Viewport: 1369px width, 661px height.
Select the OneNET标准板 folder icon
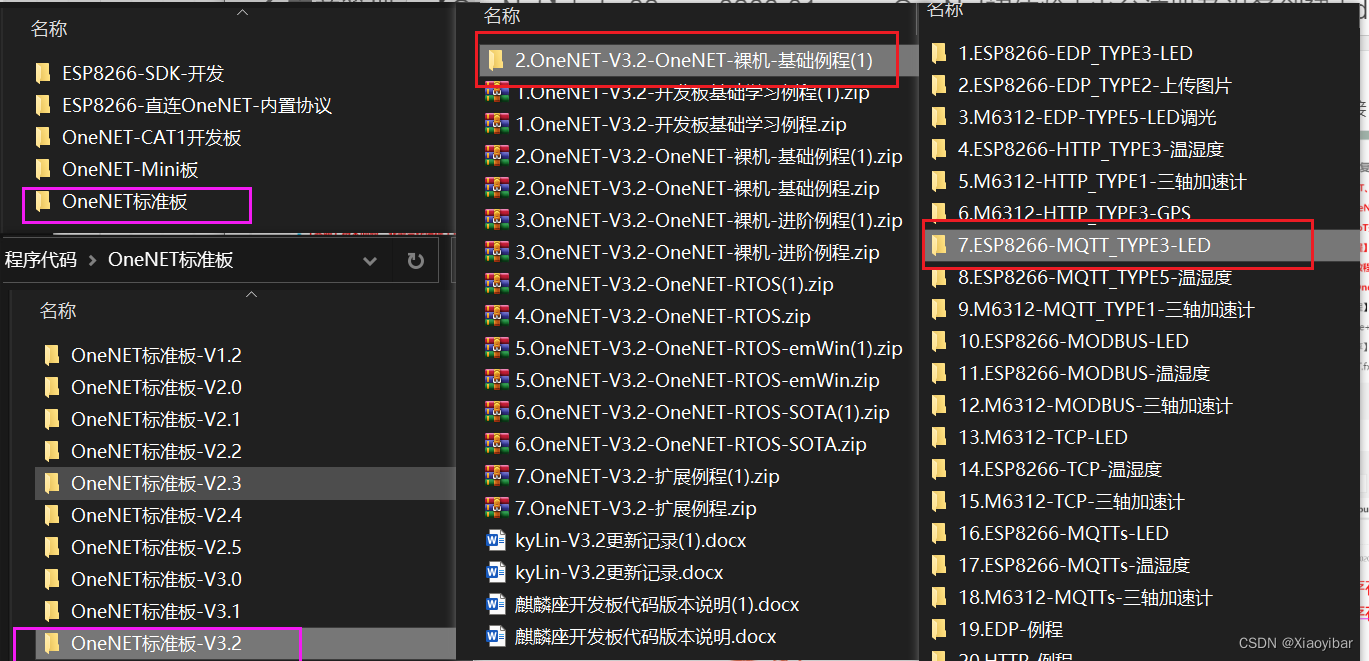click(x=42, y=201)
